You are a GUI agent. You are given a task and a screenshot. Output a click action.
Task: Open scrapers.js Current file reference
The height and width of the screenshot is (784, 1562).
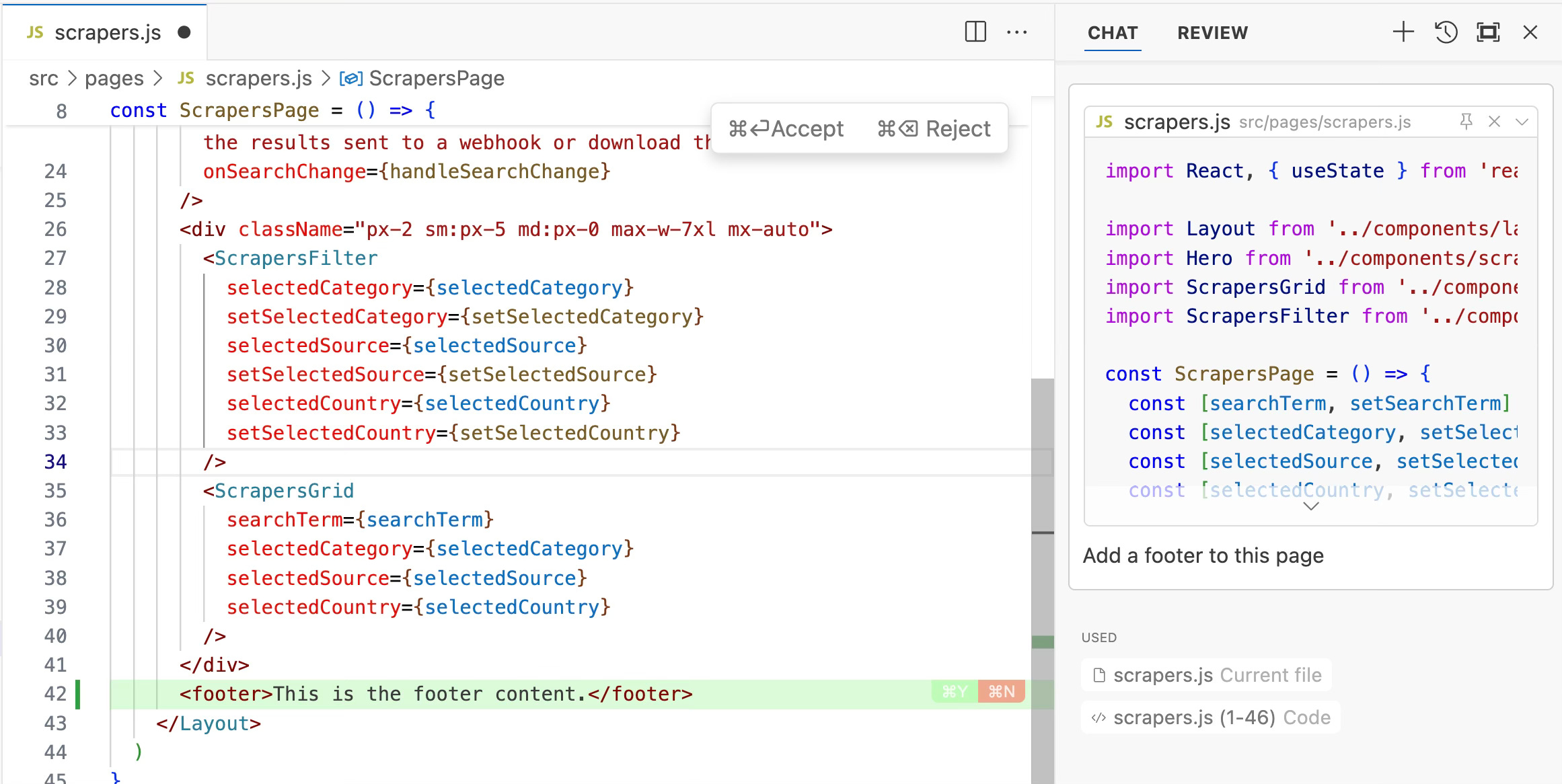[x=1206, y=675]
